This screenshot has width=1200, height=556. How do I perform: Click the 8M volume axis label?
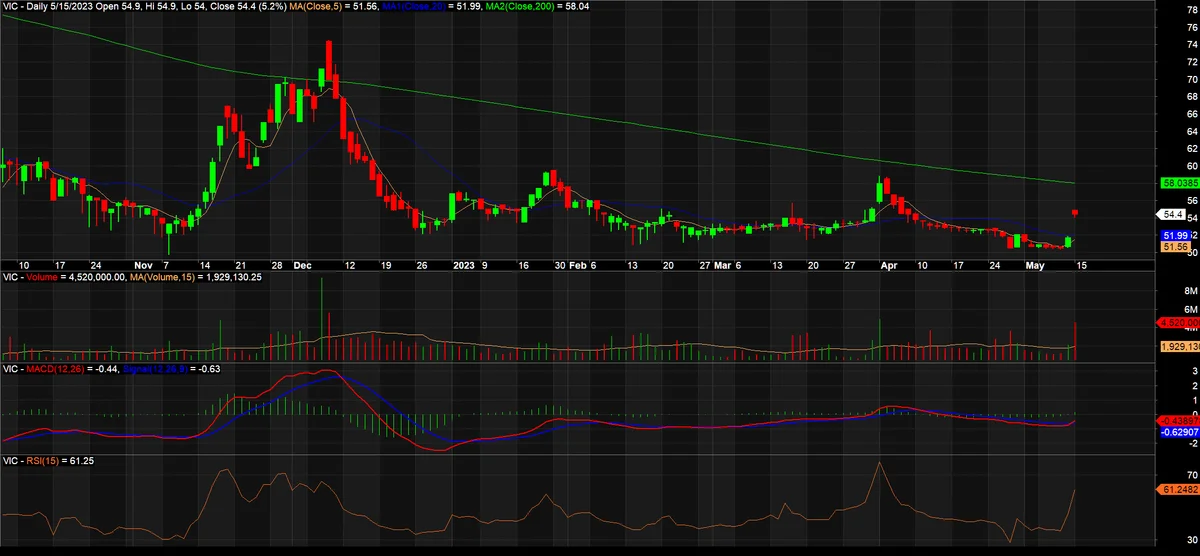tap(1190, 290)
